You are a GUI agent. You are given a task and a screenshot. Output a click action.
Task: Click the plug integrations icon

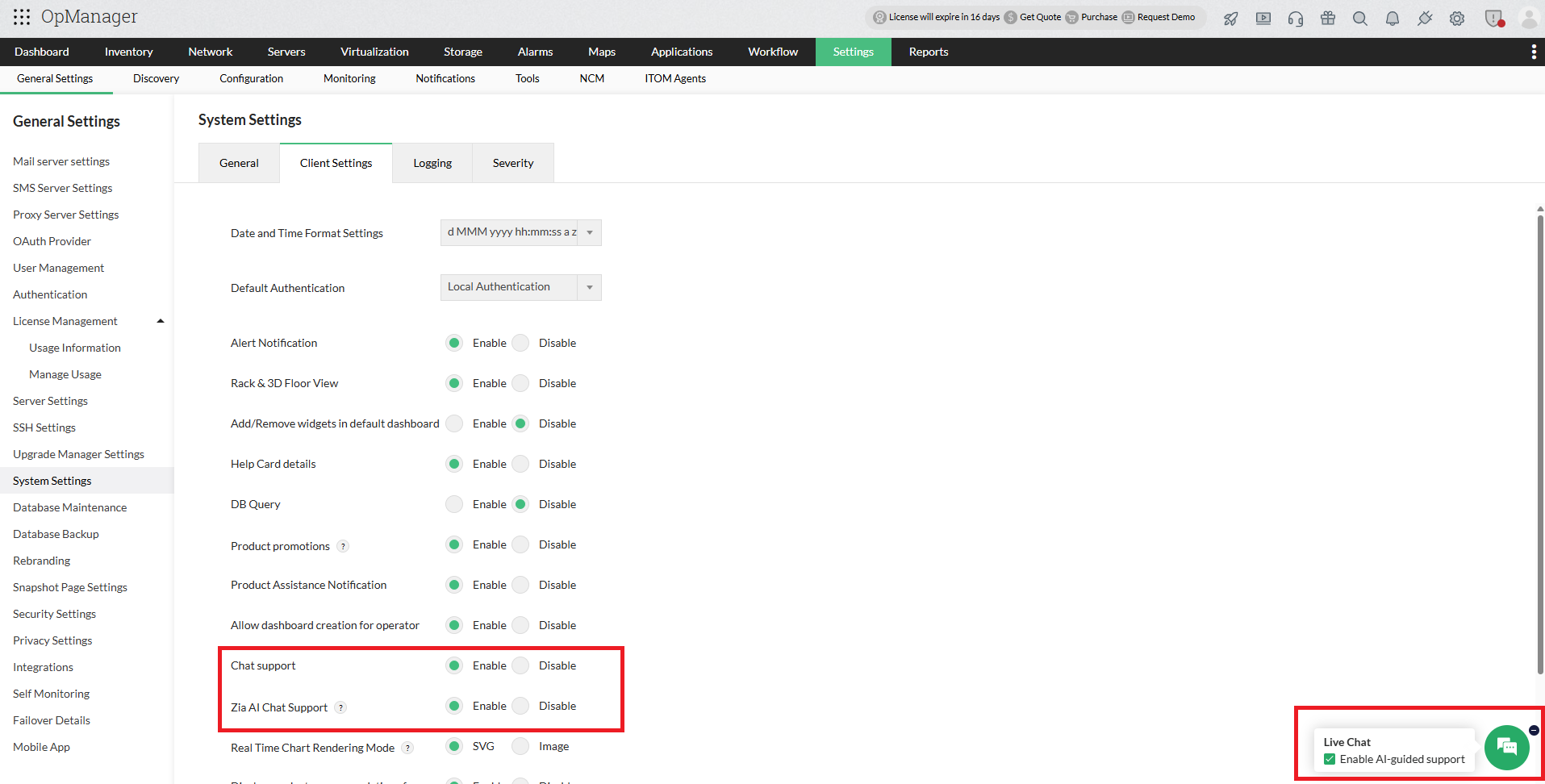[1425, 19]
